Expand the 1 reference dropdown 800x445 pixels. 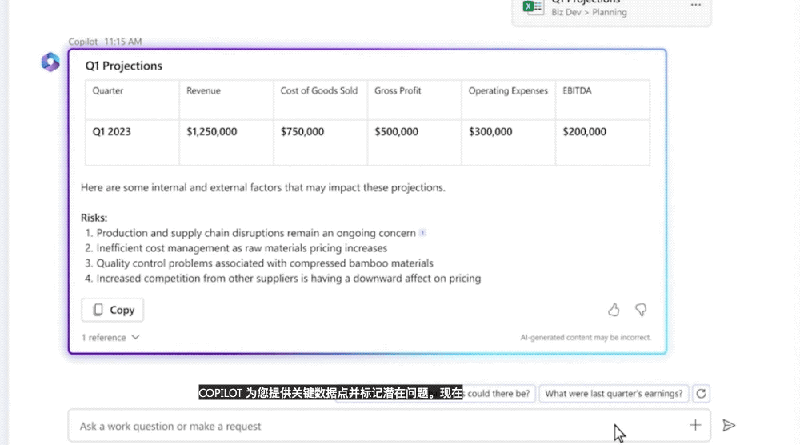click(110, 338)
